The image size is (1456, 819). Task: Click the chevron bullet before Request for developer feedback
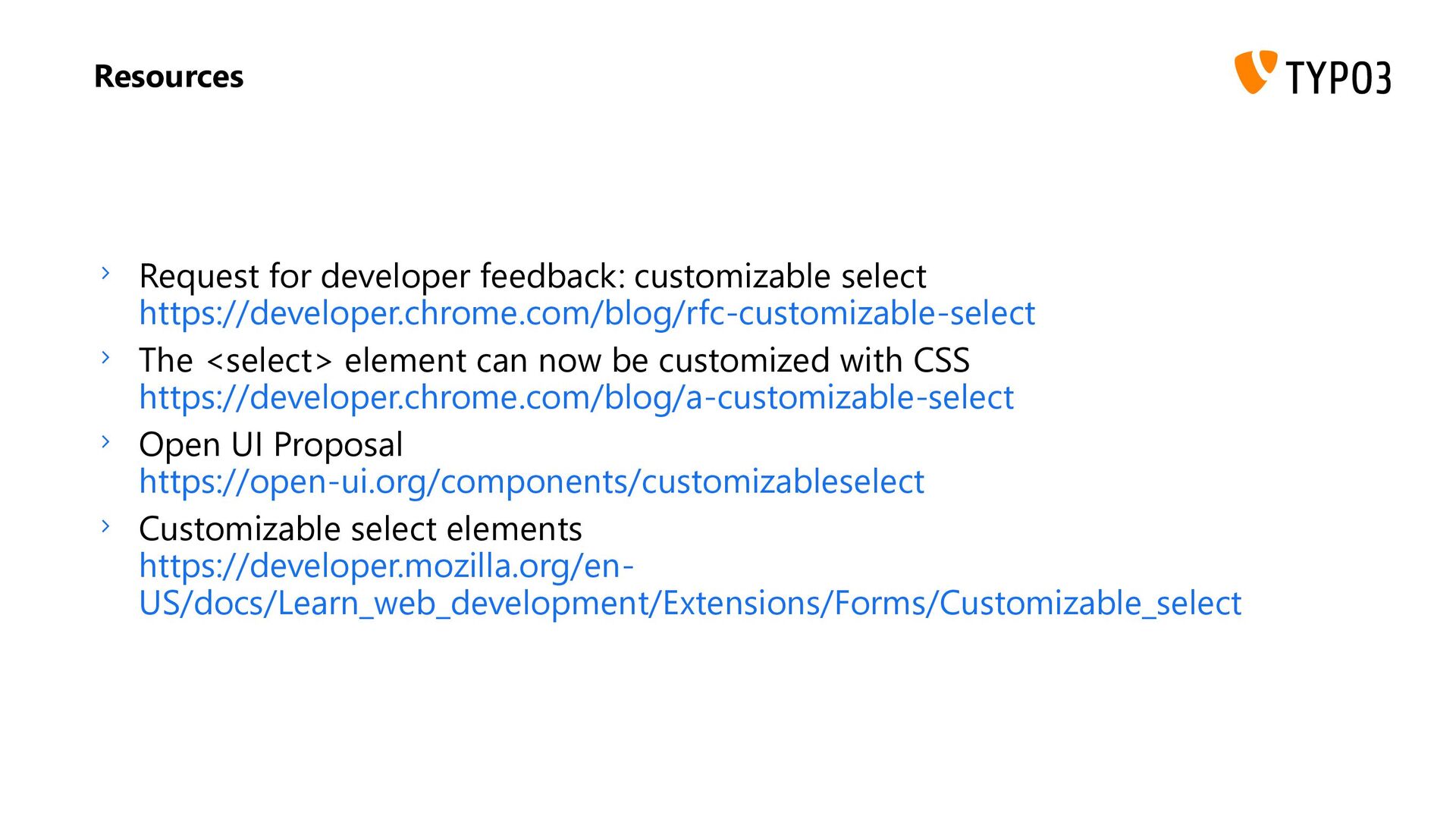106,272
